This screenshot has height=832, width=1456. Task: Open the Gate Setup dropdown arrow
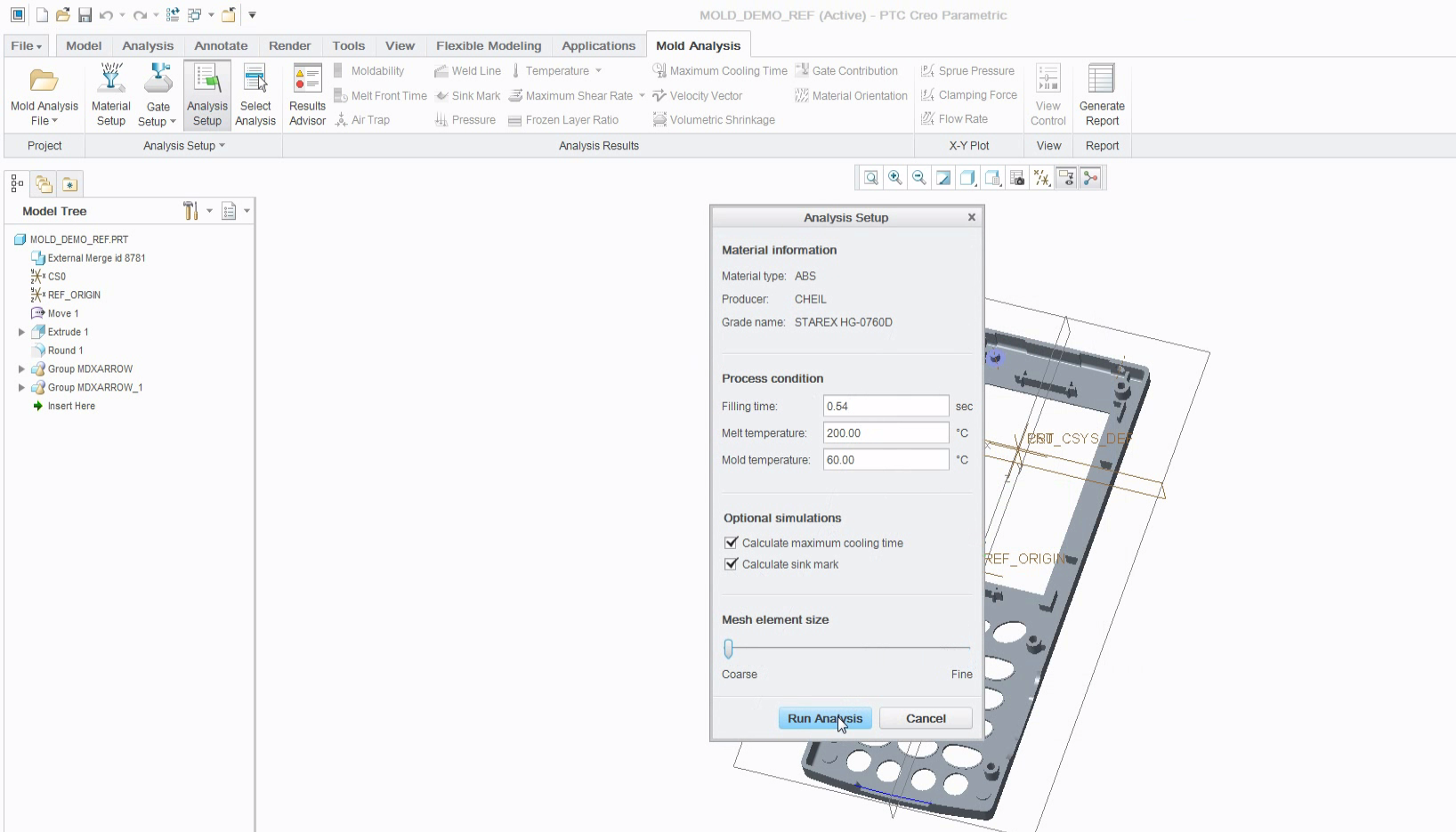tap(173, 122)
